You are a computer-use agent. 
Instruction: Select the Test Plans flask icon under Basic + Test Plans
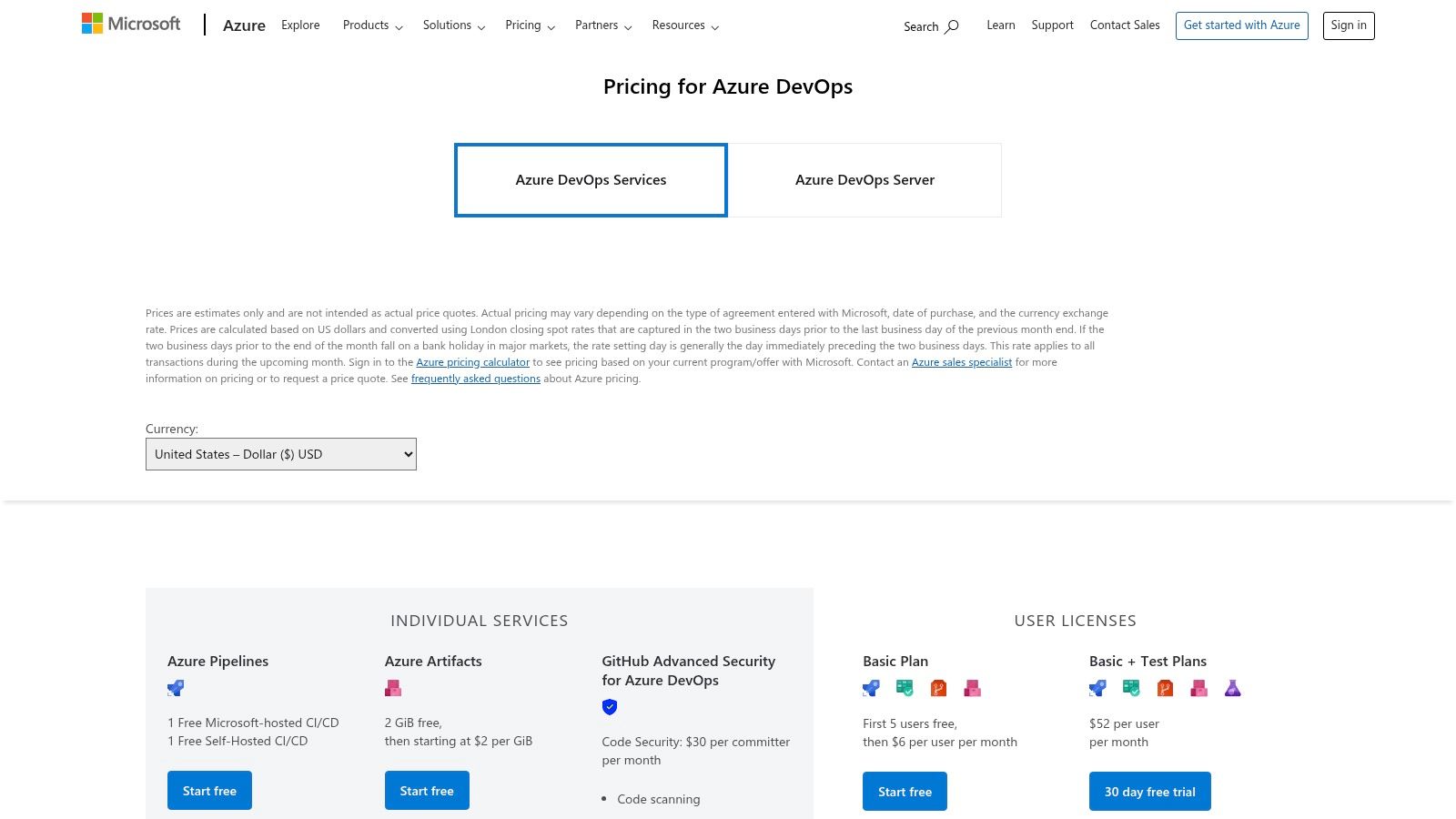click(1232, 688)
